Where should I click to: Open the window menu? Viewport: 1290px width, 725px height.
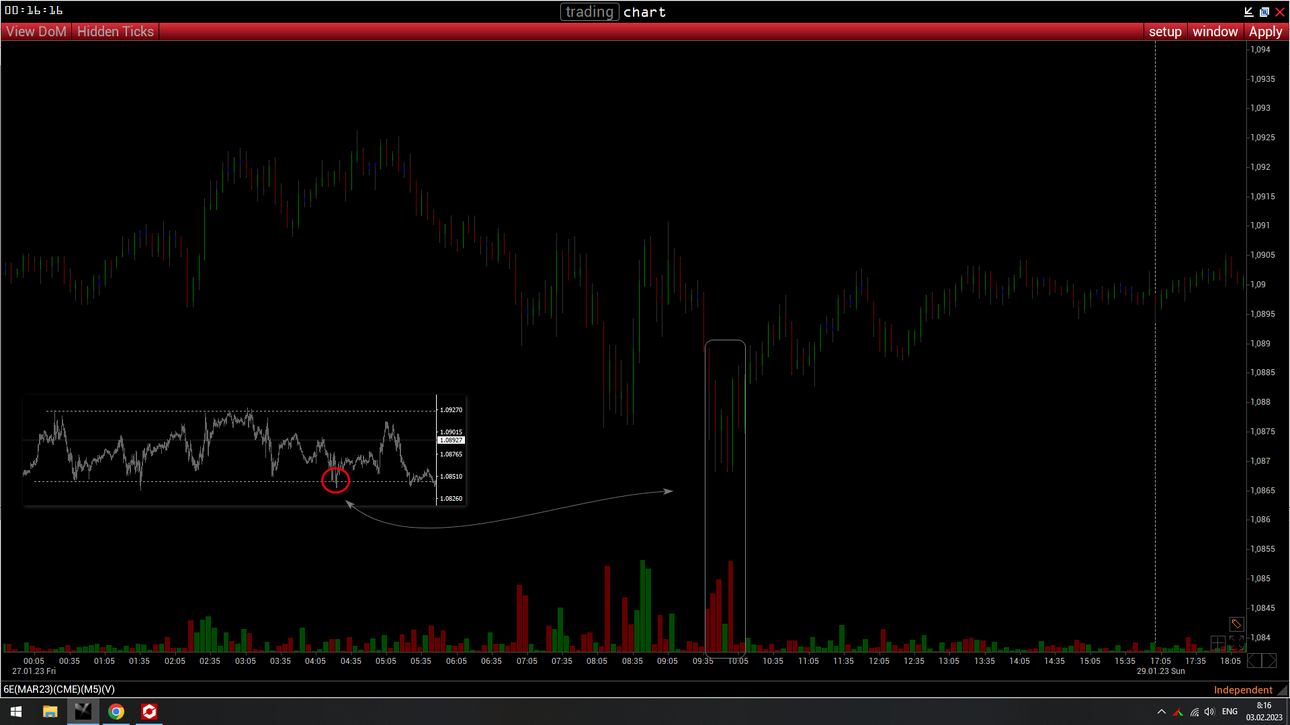pos(1215,32)
